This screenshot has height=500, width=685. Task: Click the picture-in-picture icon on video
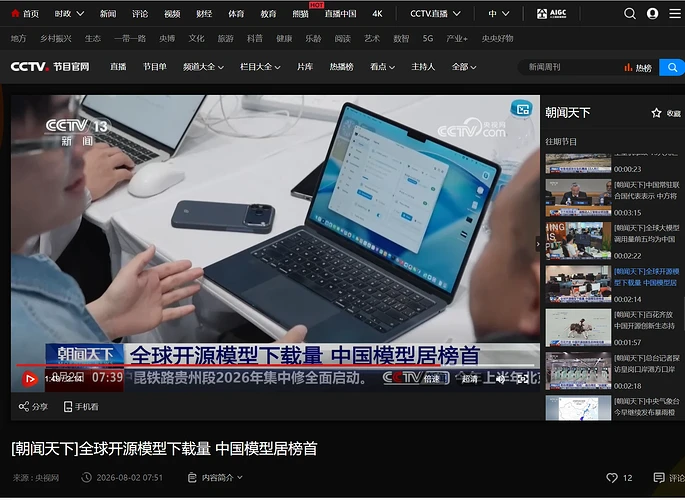click(522, 109)
